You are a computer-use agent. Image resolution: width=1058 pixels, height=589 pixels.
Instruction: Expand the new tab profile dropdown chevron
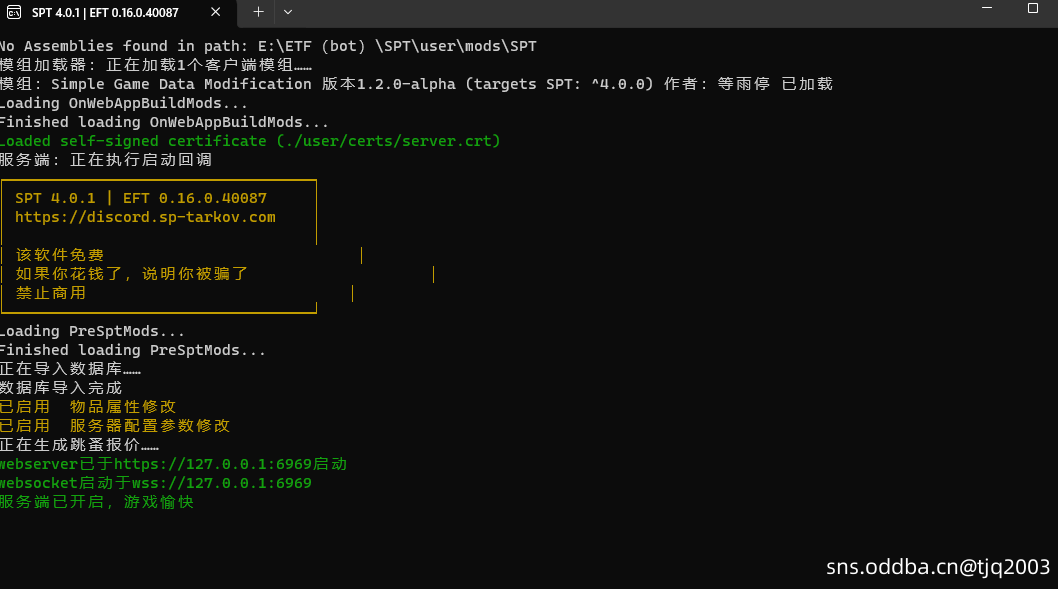point(288,12)
